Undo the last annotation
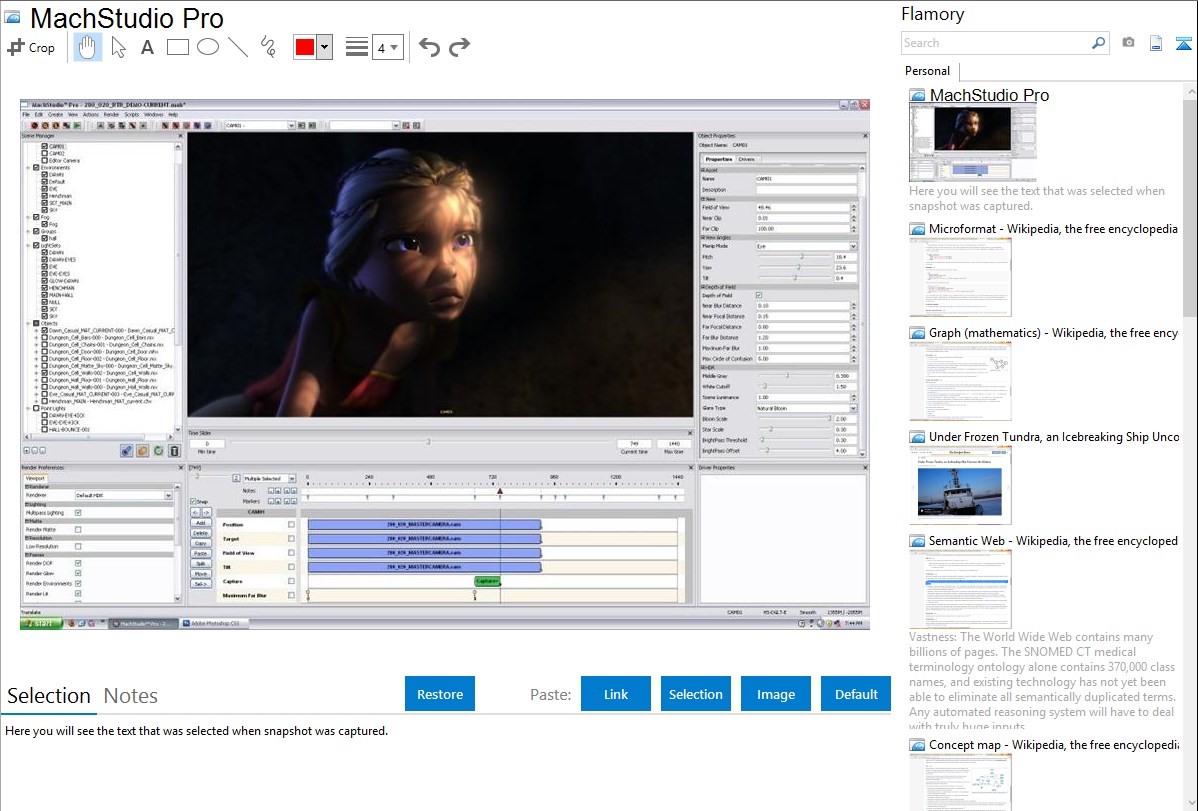The width and height of the screenshot is (1198, 811). (429, 47)
